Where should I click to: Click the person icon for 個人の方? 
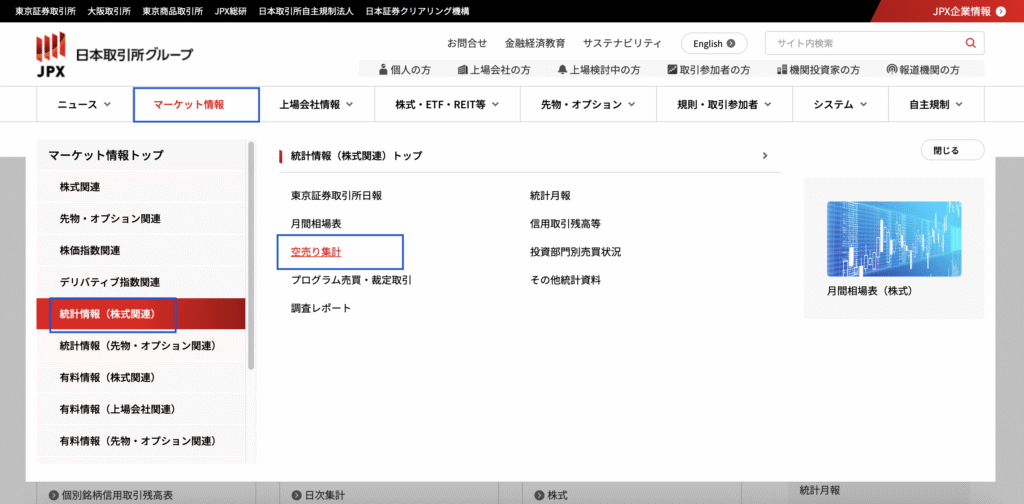383,70
